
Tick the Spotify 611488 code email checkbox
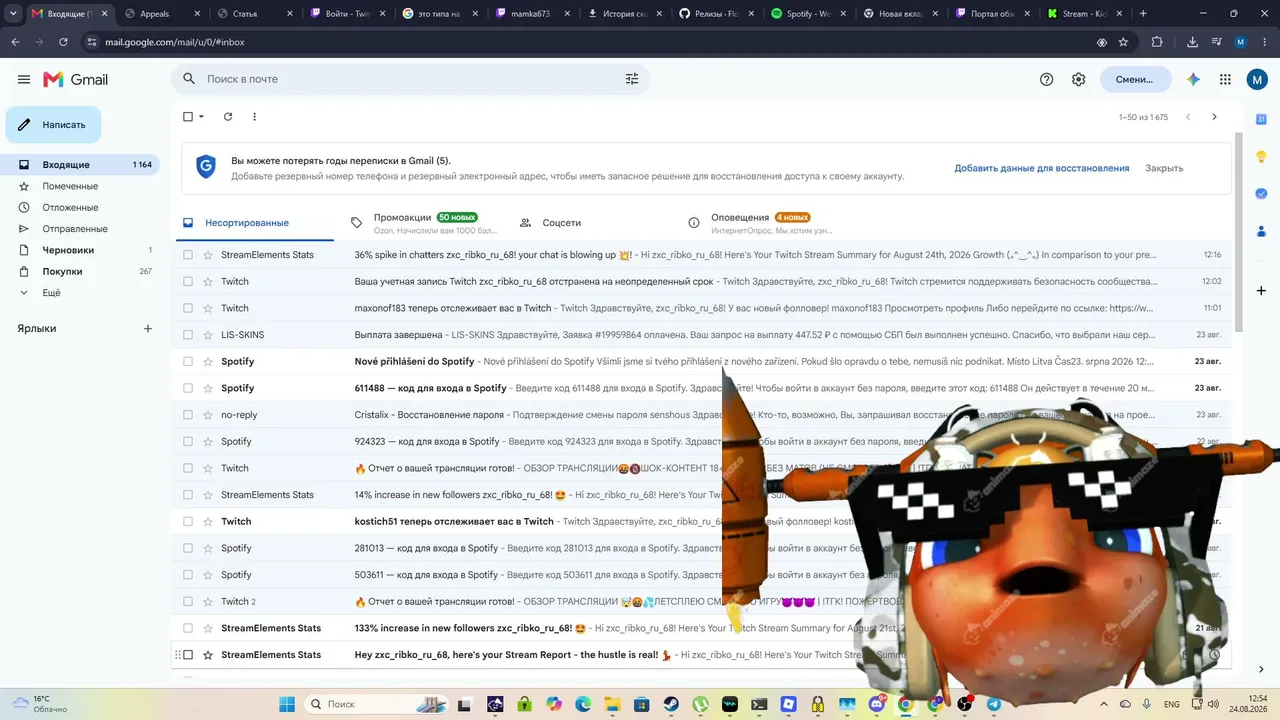coord(187,388)
